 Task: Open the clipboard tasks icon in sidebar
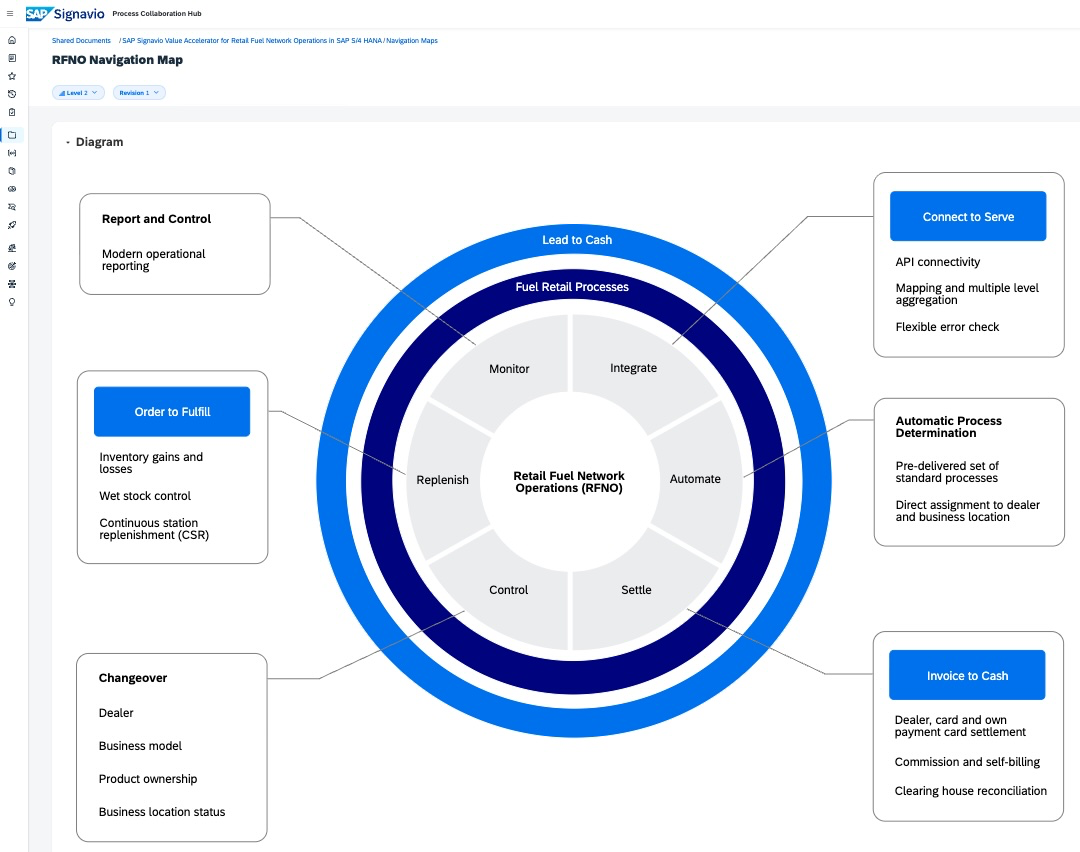tap(12, 112)
